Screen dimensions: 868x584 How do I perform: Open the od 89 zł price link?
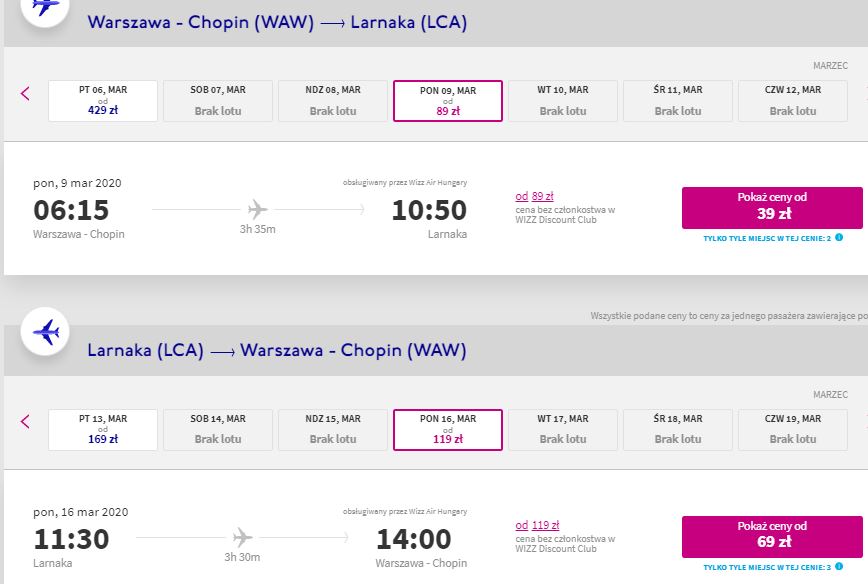(534, 196)
